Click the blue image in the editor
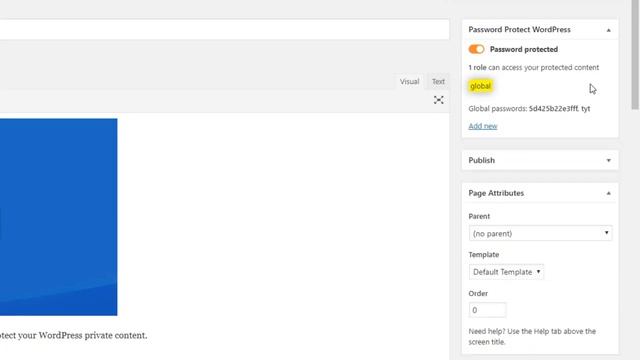Screen dimensions: 640x360 click(58, 217)
